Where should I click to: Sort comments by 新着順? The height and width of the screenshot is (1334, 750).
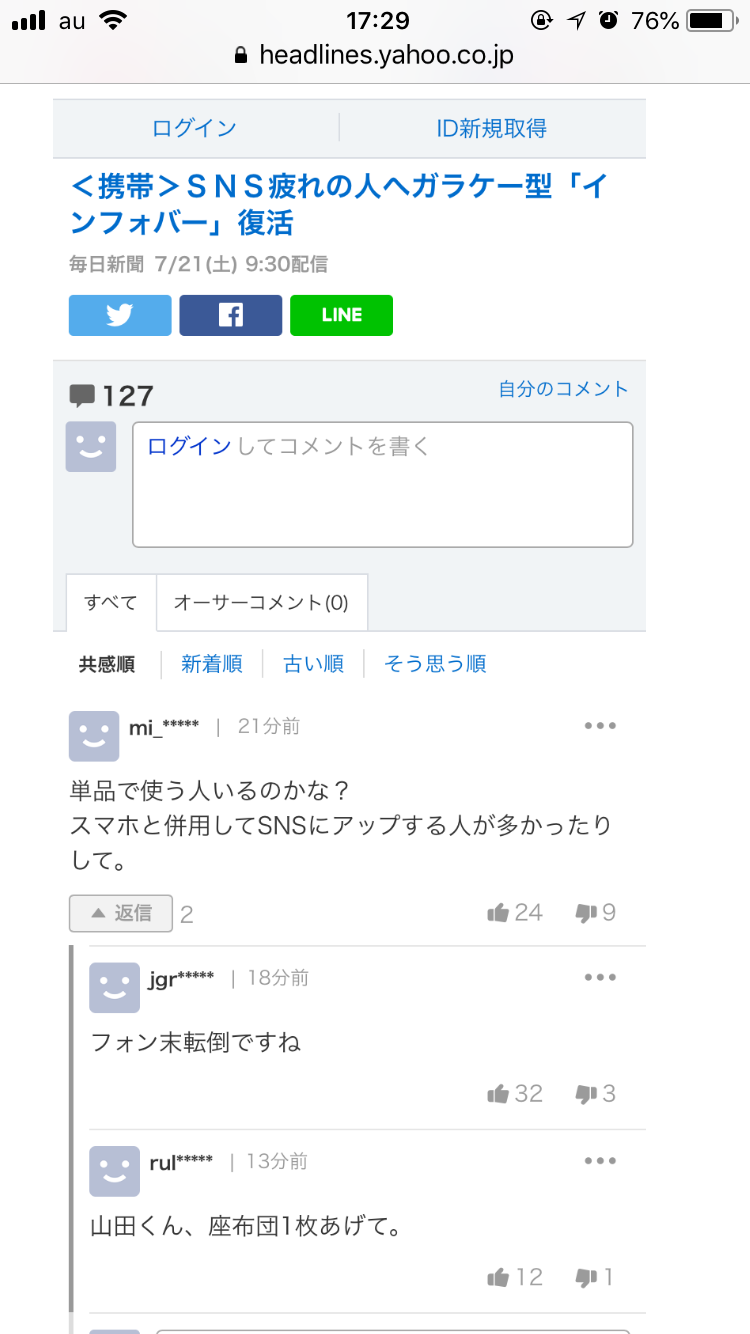tap(212, 664)
